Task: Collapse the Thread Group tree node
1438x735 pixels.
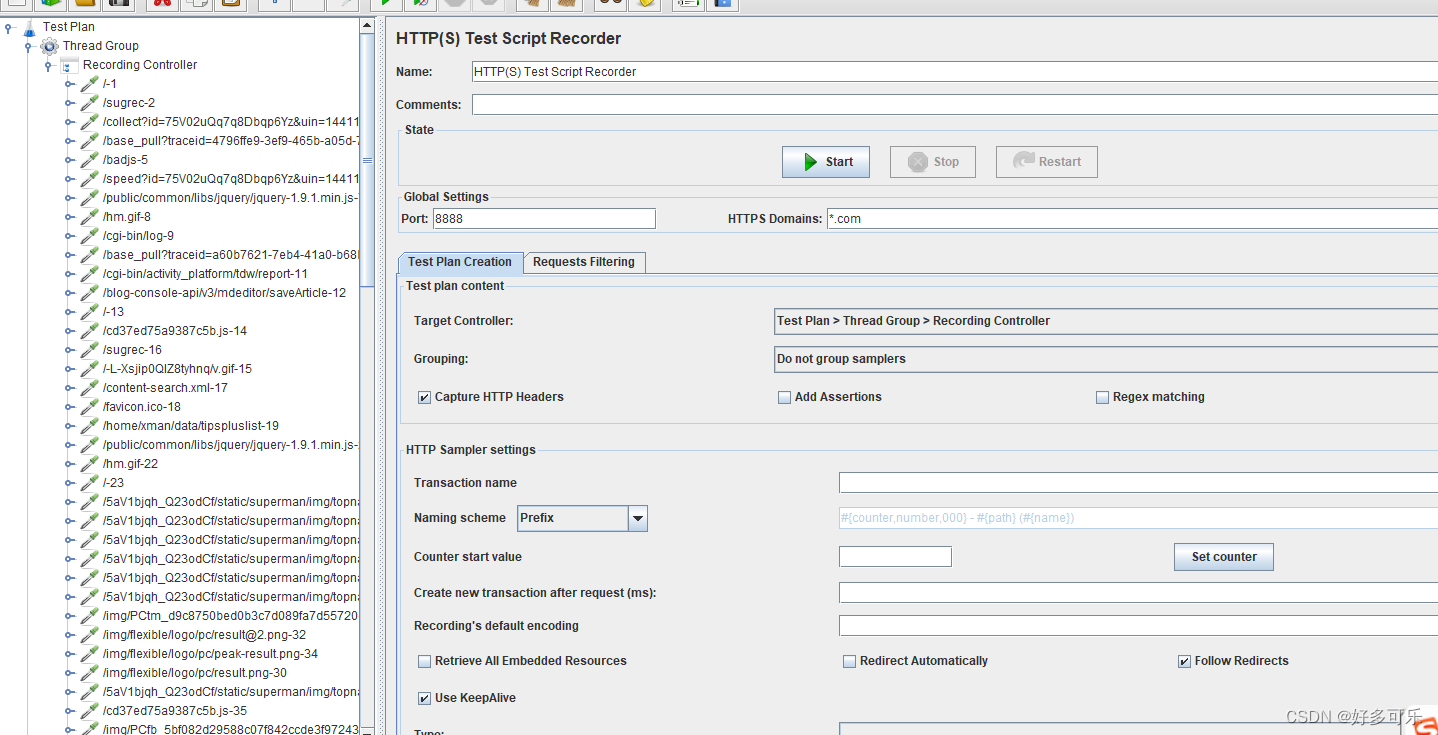Action: coord(29,46)
